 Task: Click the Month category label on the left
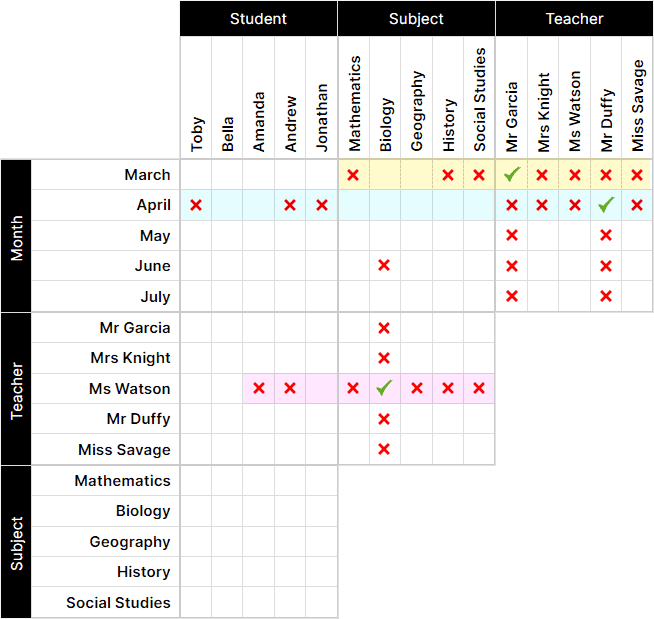click(x=16, y=236)
